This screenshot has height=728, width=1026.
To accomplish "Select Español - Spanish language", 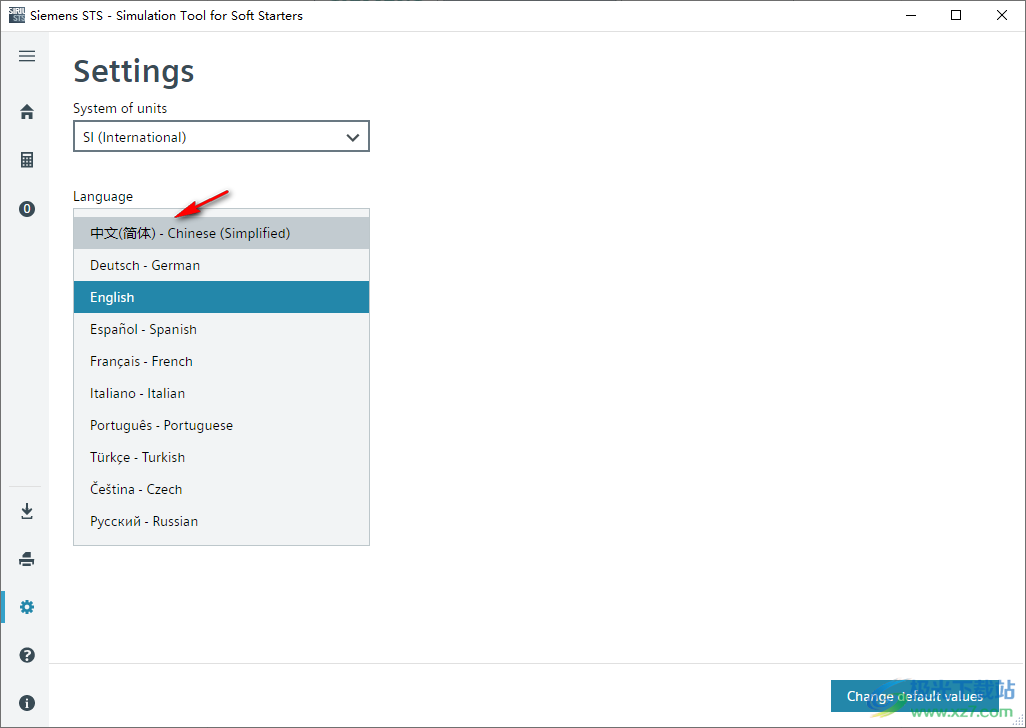I will tap(221, 330).
